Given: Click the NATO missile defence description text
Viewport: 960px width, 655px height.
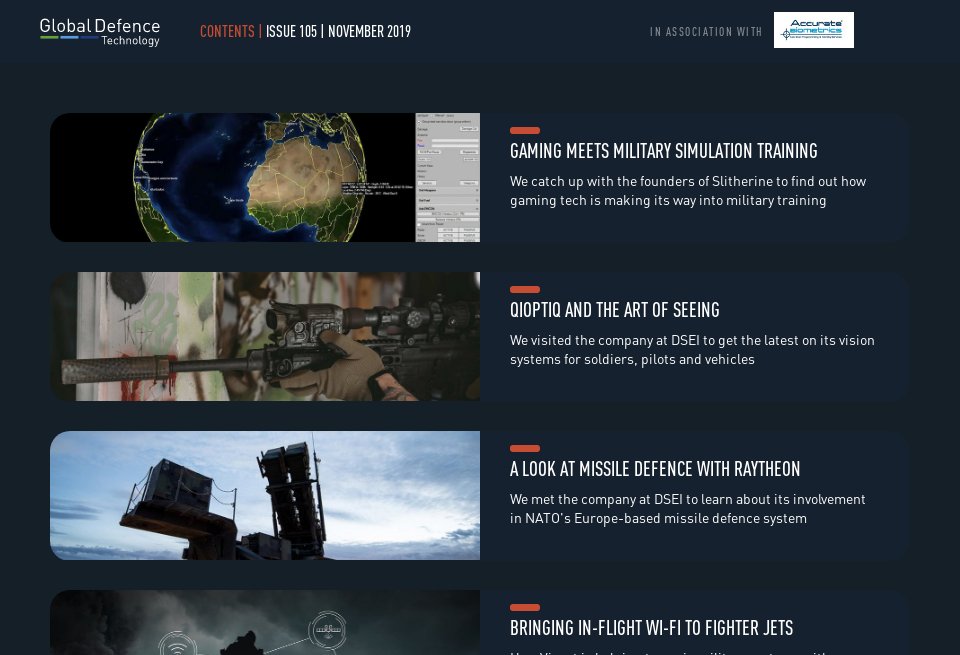Looking at the screenshot, I should [x=688, y=509].
